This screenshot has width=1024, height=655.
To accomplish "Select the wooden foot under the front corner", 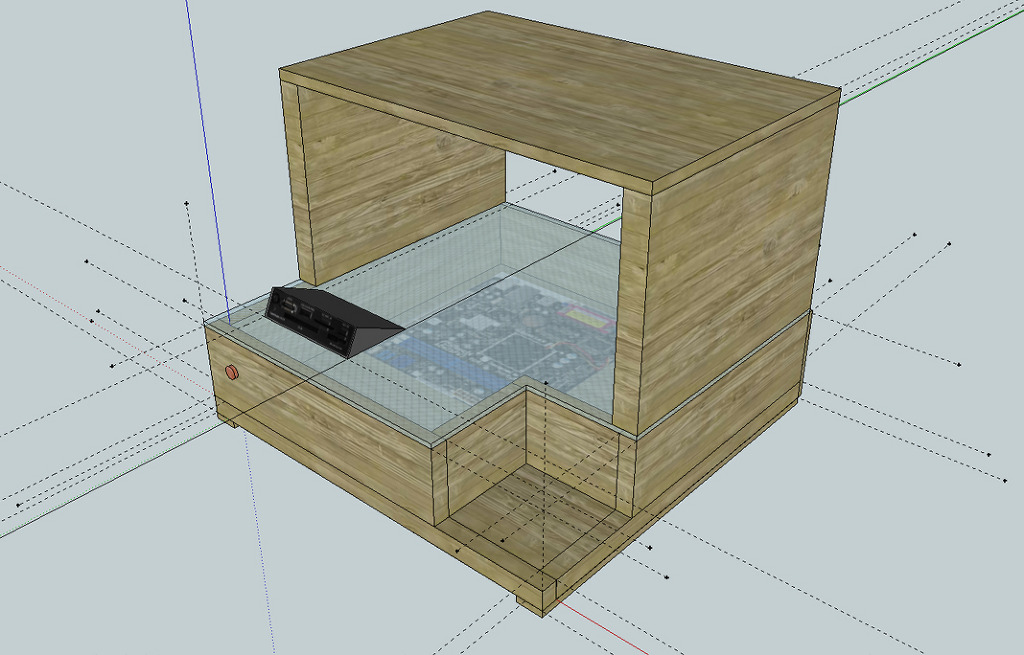I will coord(536,605).
